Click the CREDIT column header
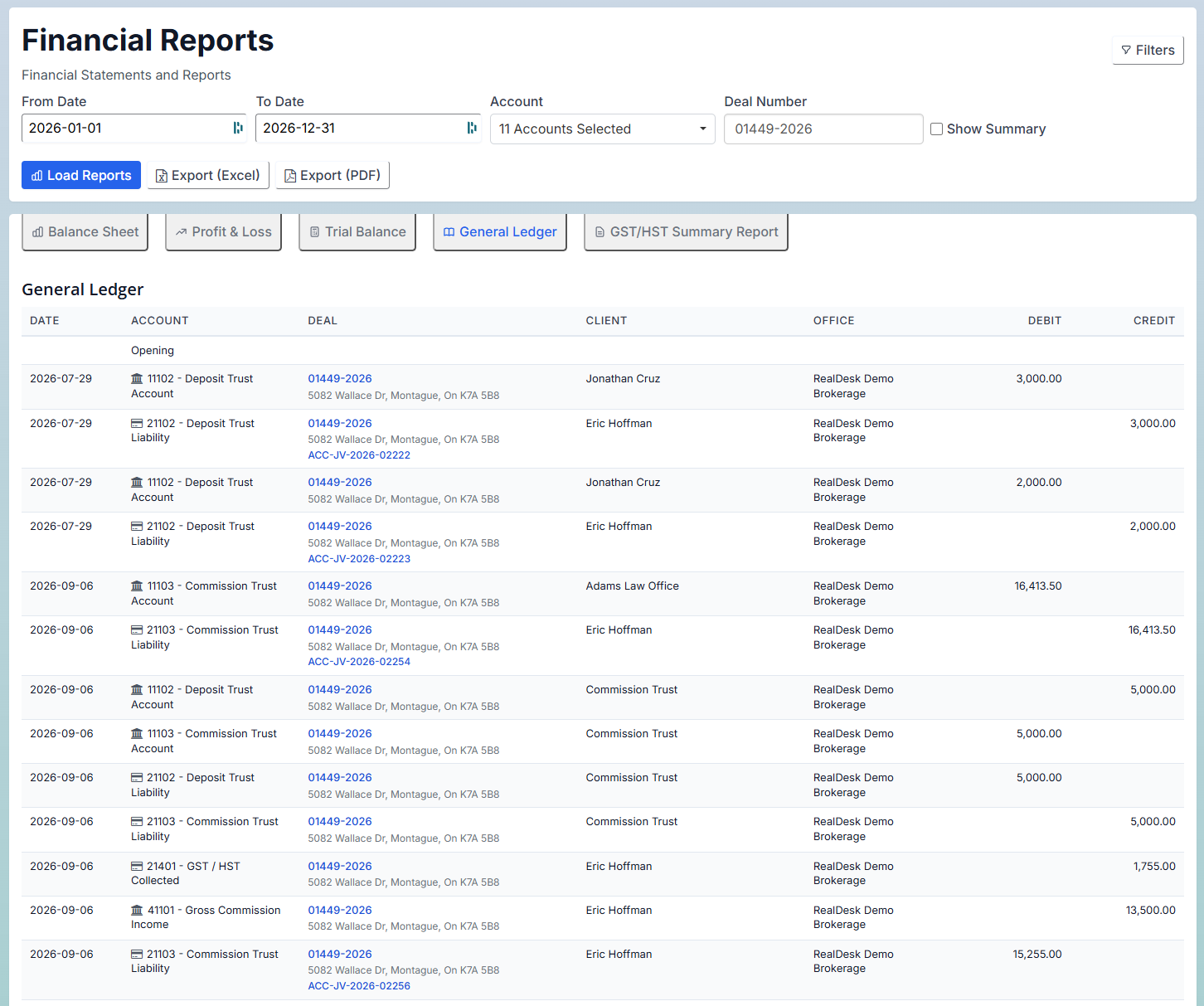1204x1006 pixels. pyautogui.click(x=1154, y=321)
